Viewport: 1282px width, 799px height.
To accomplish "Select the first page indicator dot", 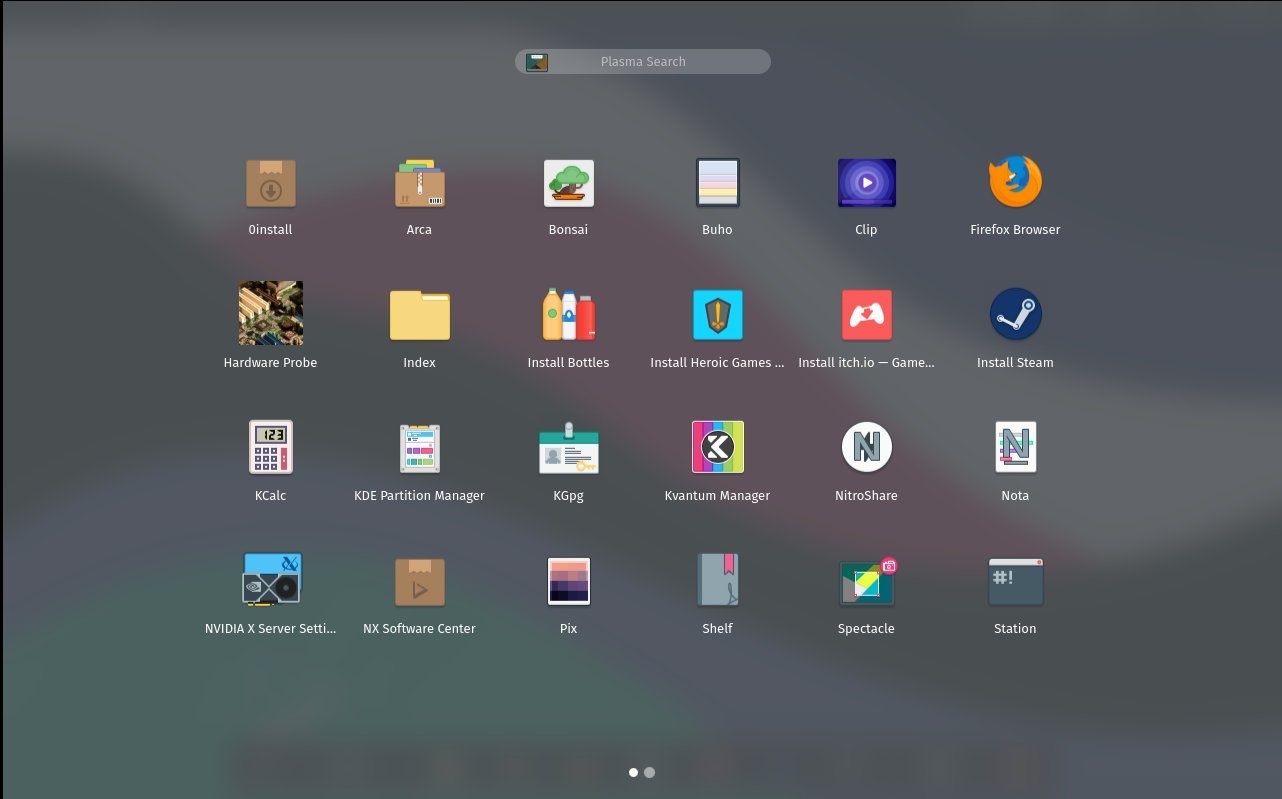I will (634, 772).
